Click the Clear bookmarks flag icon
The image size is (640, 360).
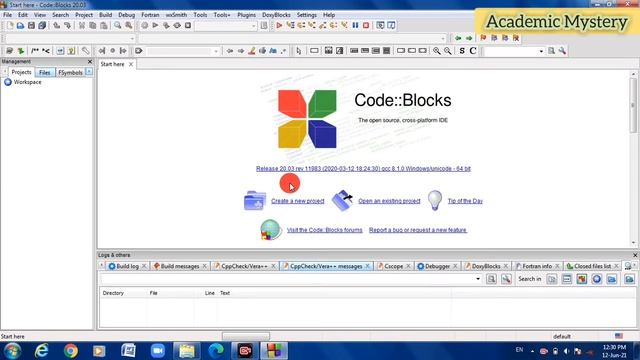point(516,38)
